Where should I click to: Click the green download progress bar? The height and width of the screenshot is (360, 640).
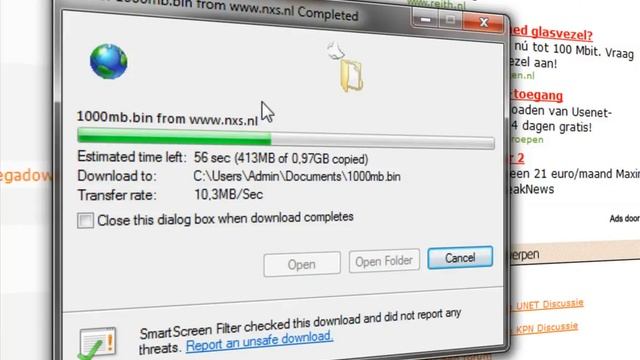coord(286,138)
